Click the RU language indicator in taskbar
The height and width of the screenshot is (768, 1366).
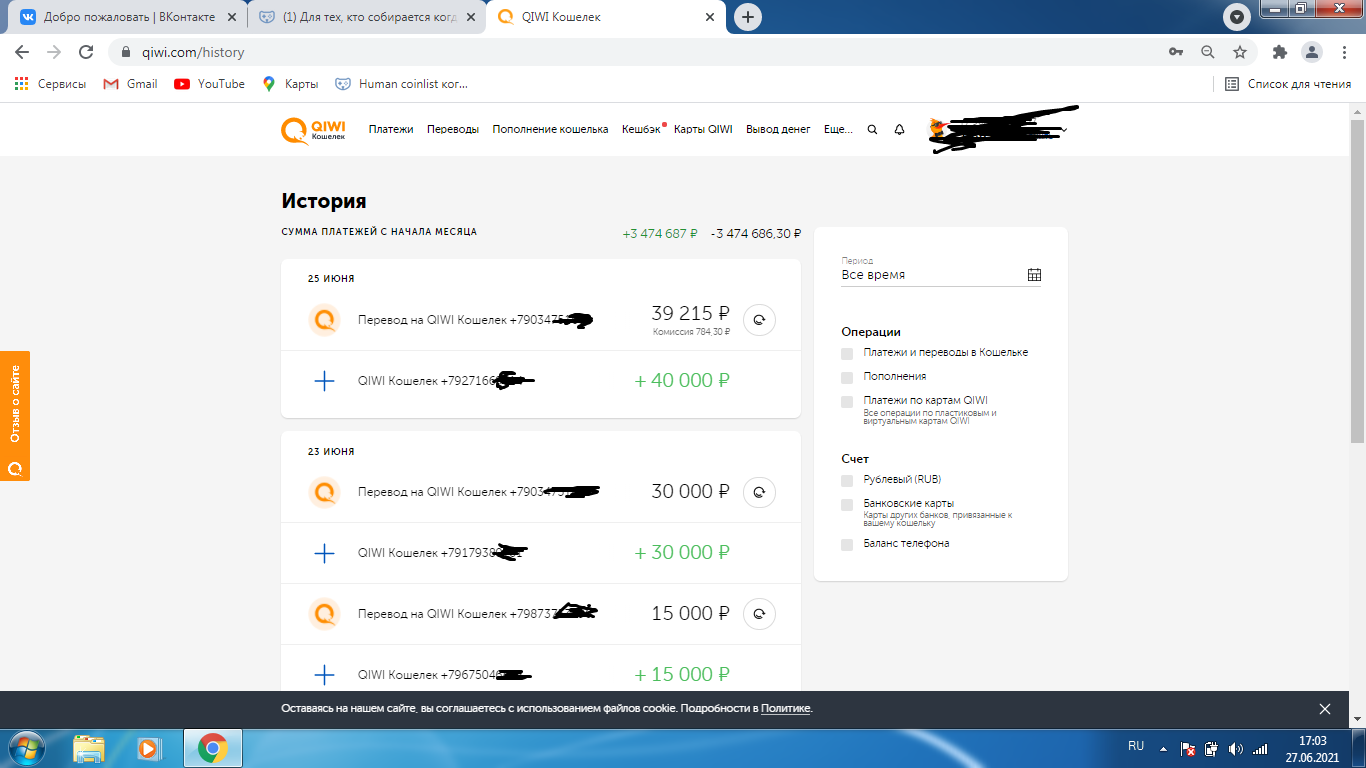pos(1136,747)
